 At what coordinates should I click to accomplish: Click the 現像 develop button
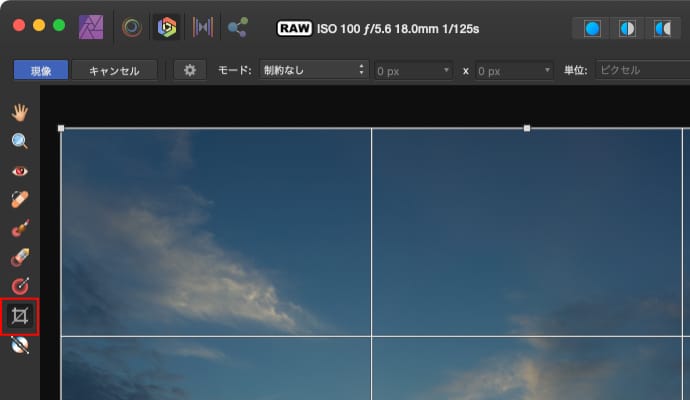(x=41, y=70)
